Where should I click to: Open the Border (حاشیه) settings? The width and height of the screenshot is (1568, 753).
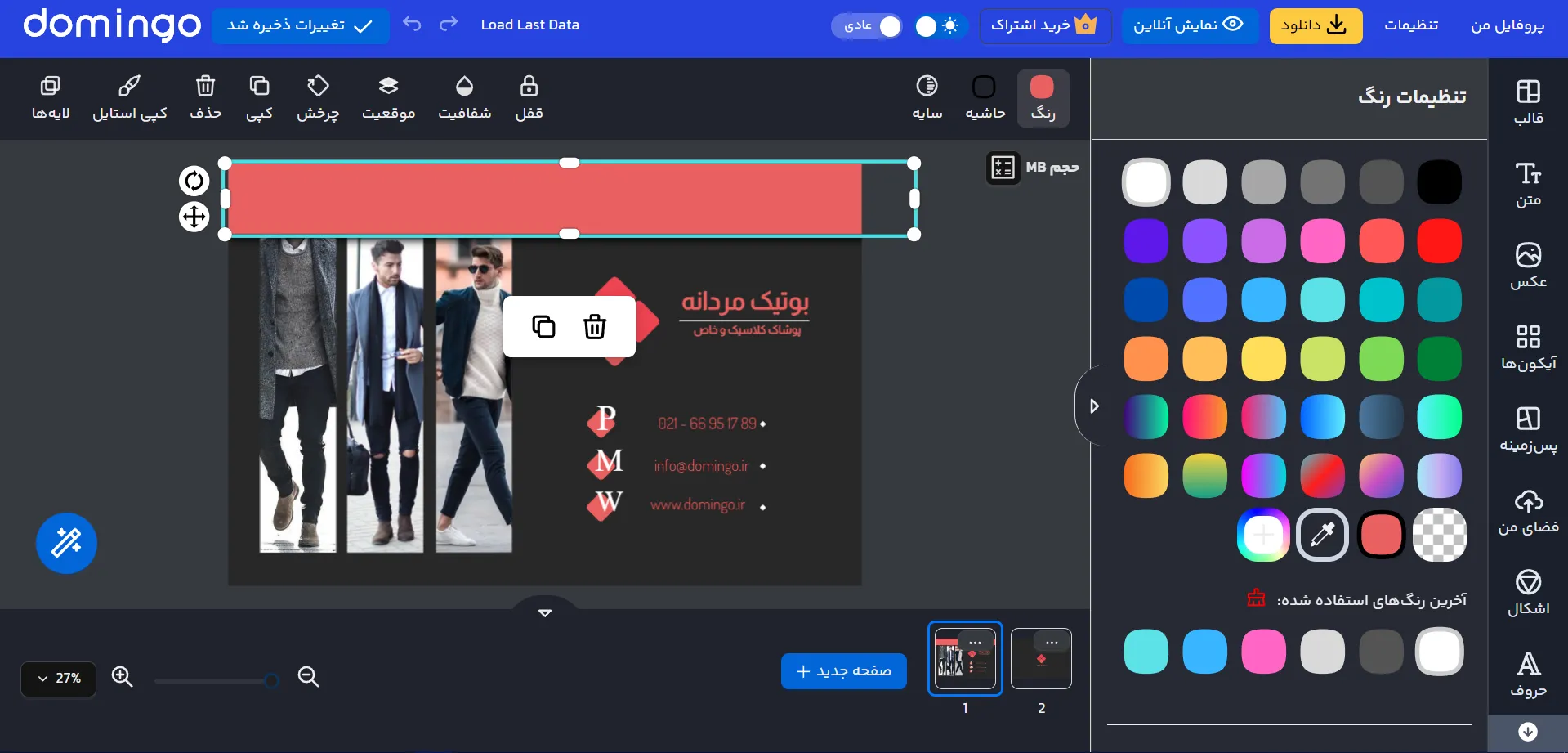(x=985, y=98)
